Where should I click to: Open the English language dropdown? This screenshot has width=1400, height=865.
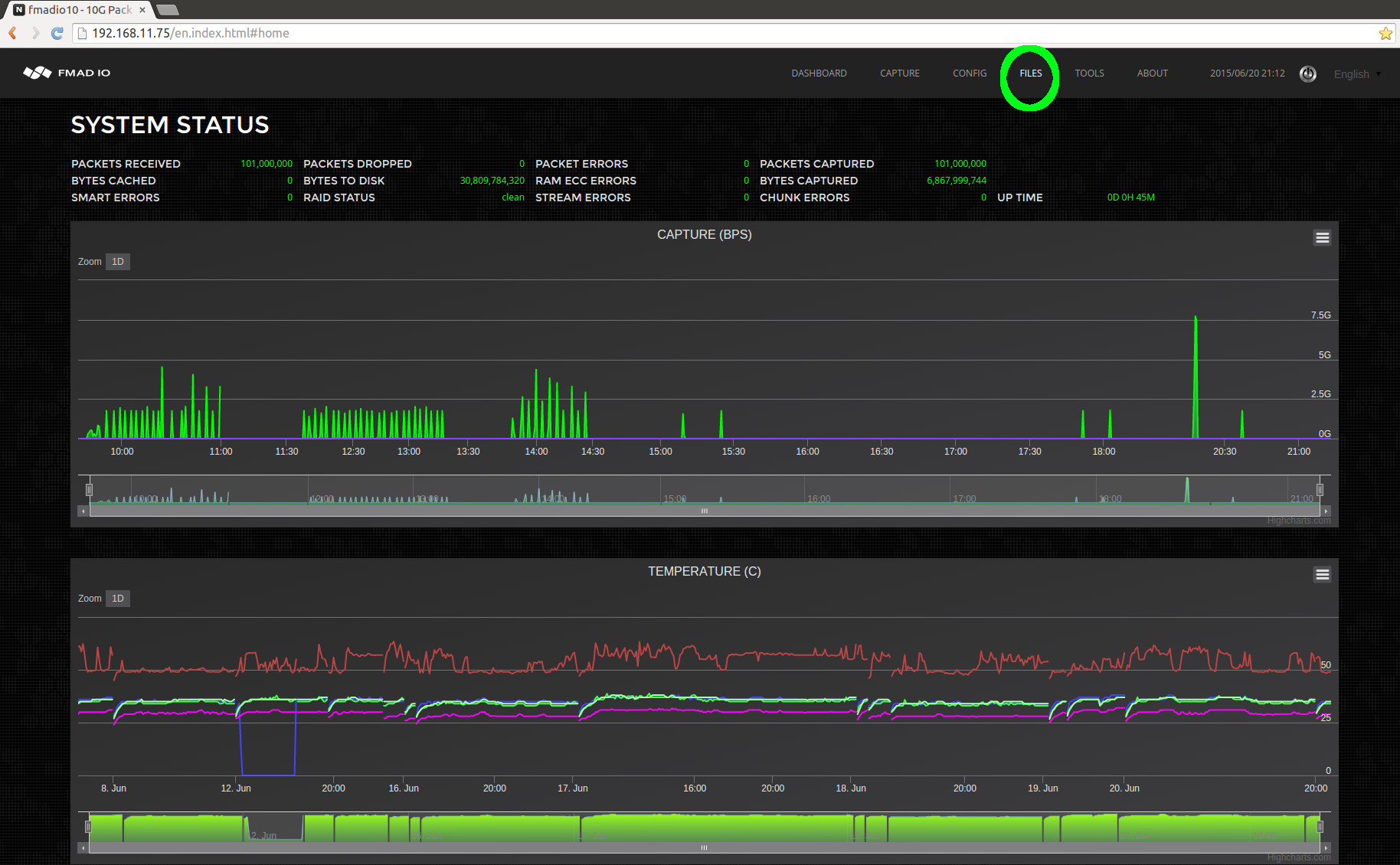pyautogui.click(x=1356, y=73)
